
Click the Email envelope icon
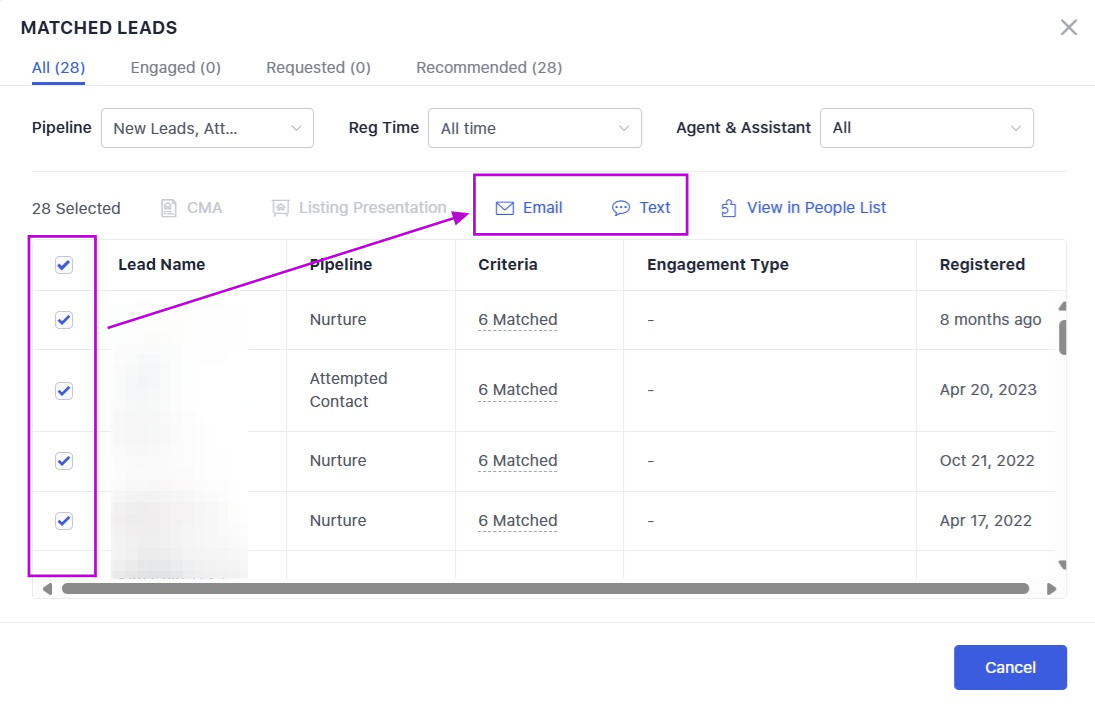point(505,208)
